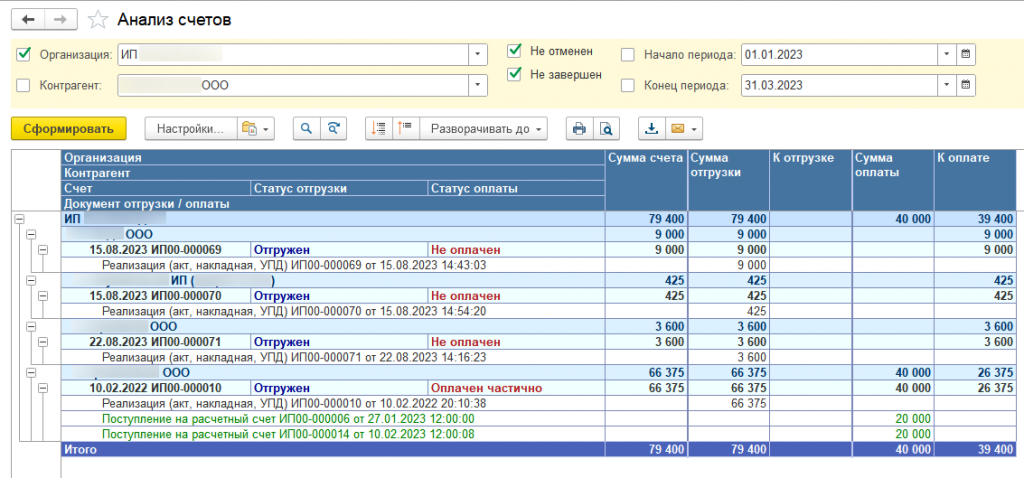Enable the Контрагент filter checkbox
Viewport: 1024px width, 478px height.
click(x=23, y=85)
